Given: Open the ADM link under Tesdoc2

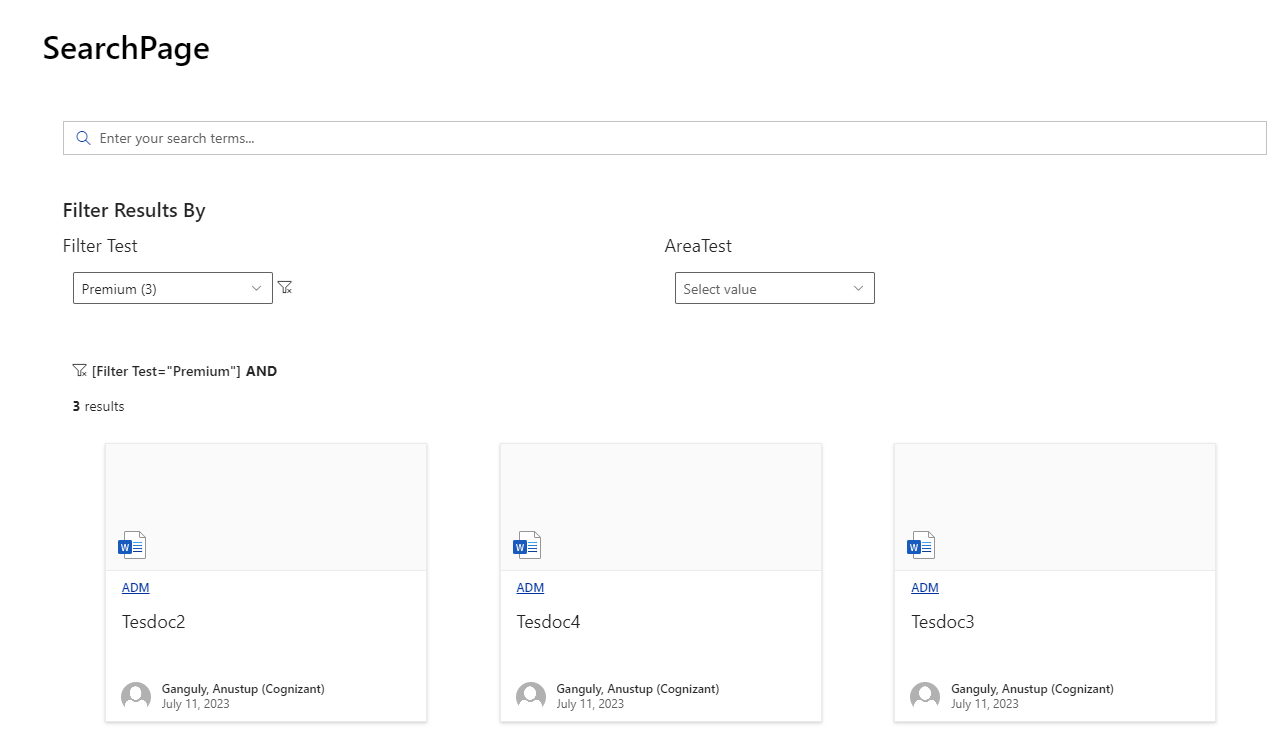Looking at the screenshot, I should [135, 587].
